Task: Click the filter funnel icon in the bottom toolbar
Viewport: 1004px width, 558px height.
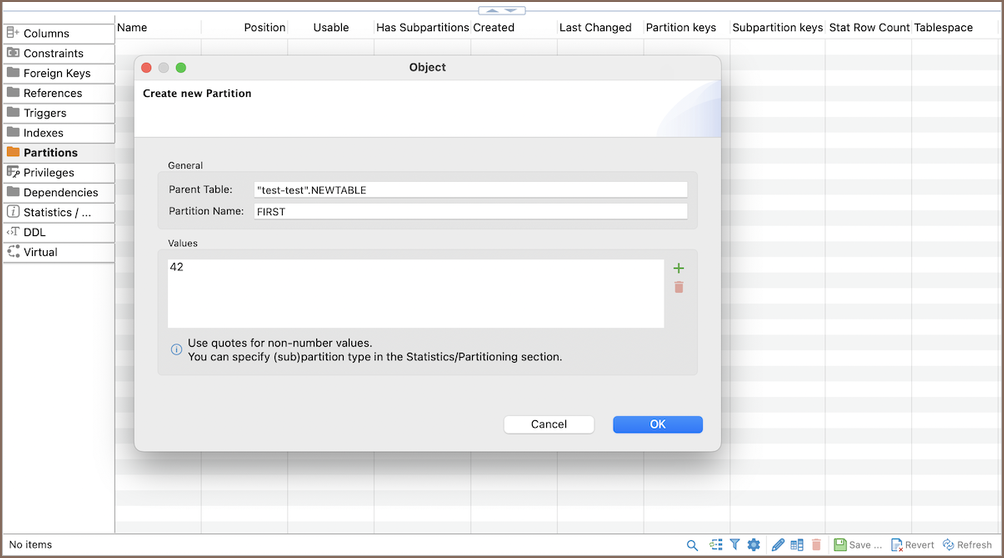Action: point(735,545)
